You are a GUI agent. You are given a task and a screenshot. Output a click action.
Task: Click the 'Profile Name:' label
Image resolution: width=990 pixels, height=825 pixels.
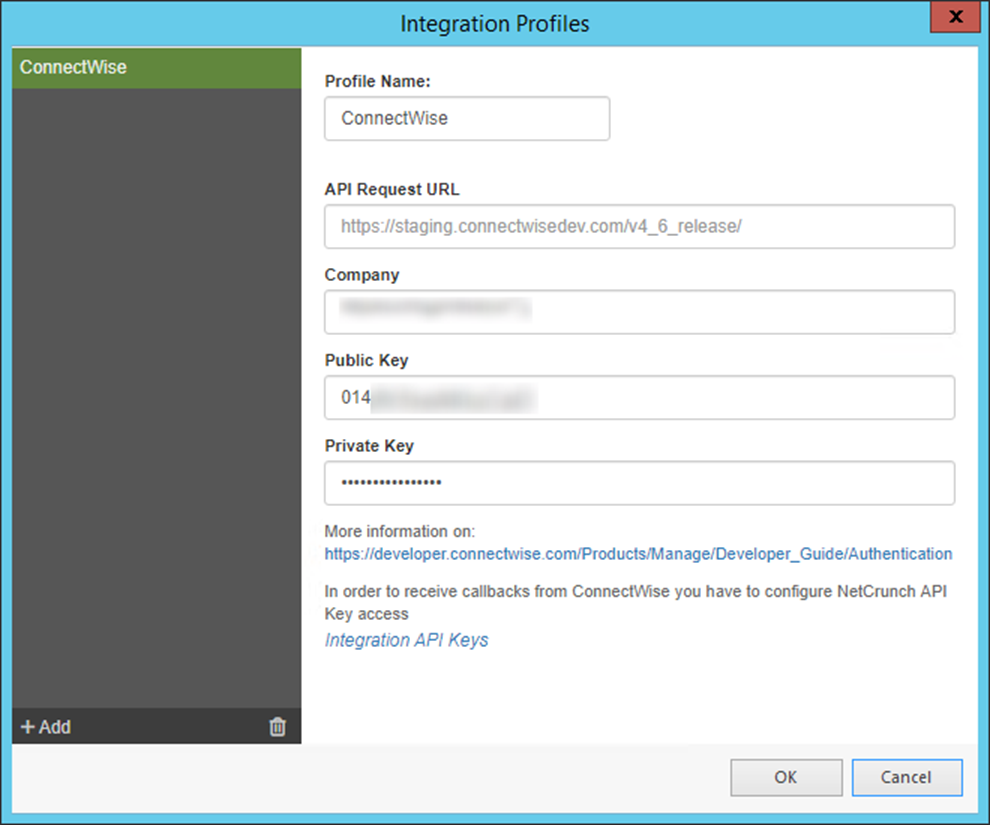tap(378, 81)
